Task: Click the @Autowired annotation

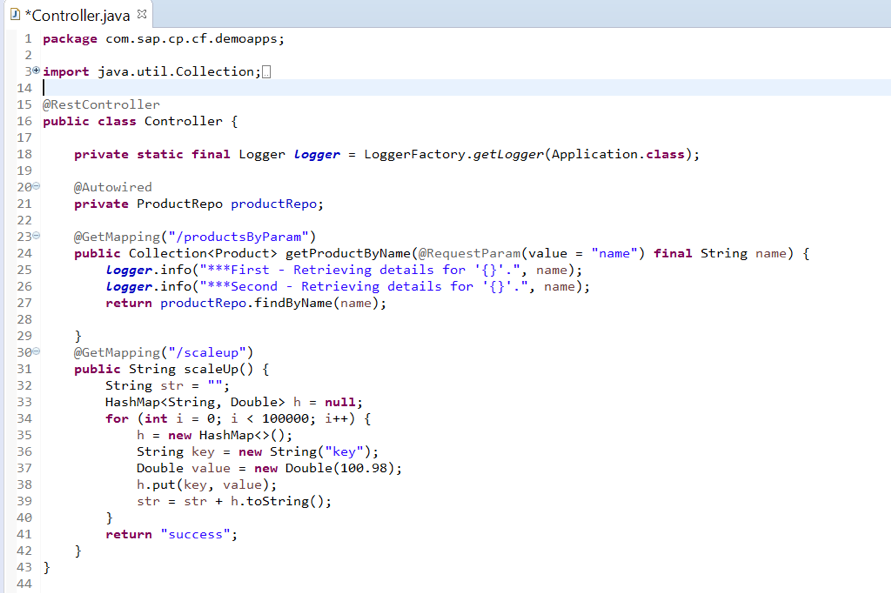Action: click(113, 187)
